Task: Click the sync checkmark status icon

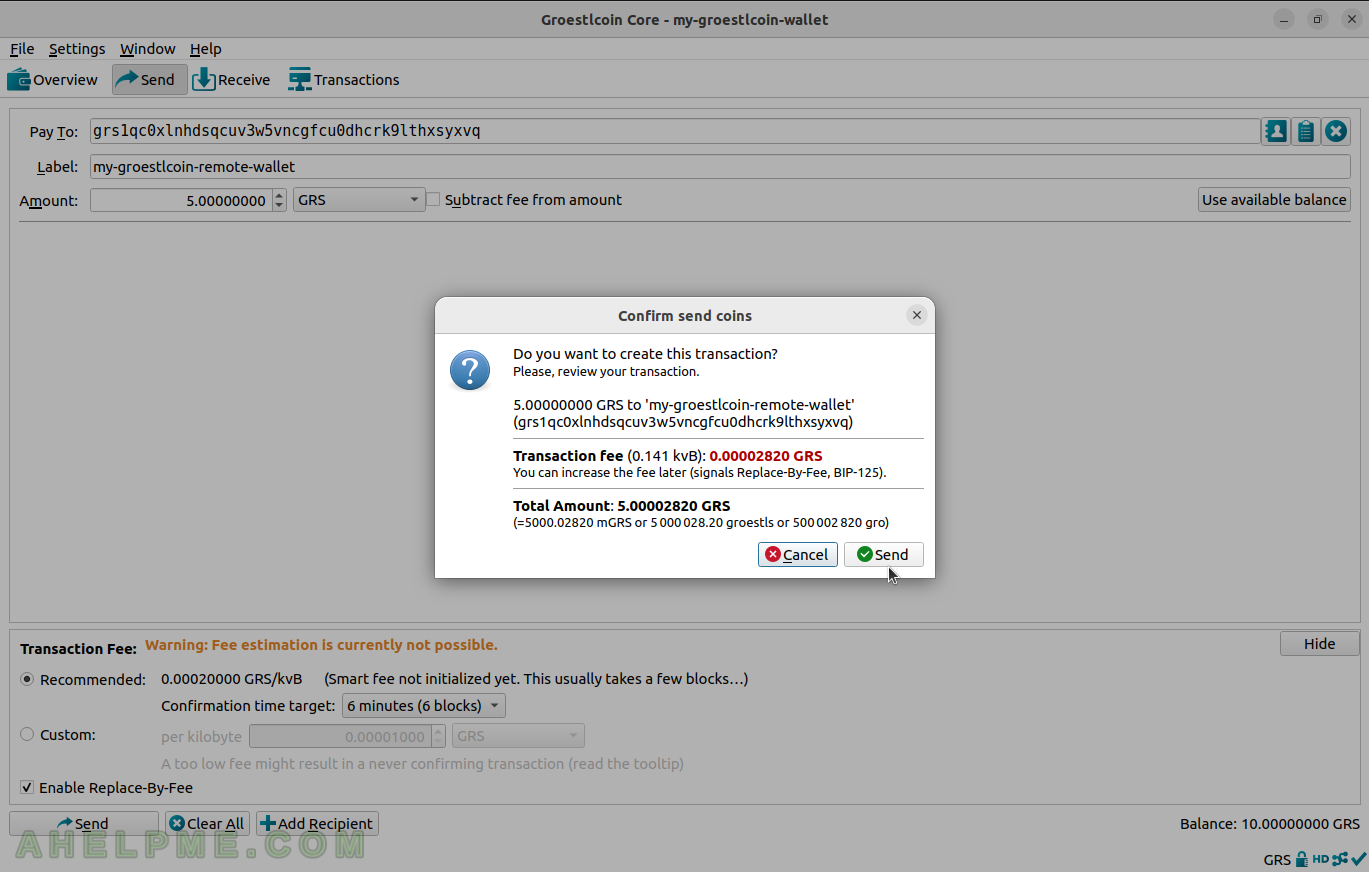Action: 1358,859
